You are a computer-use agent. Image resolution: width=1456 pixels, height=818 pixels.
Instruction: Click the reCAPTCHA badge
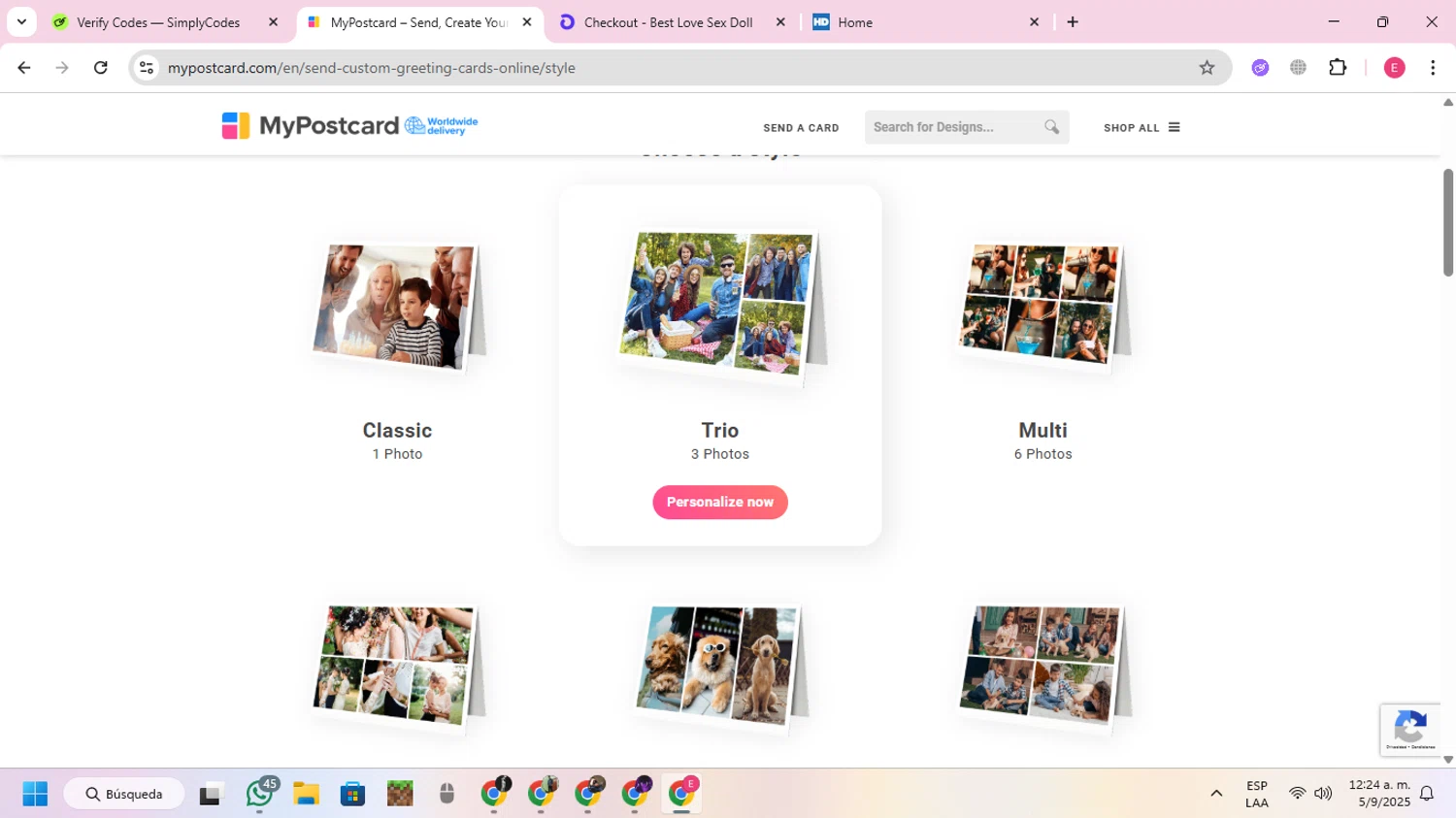(x=1410, y=730)
